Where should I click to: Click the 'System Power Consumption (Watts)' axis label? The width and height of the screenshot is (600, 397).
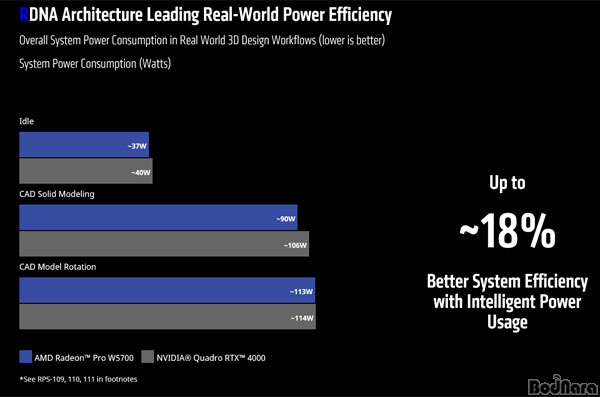pyautogui.click(x=95, y=64)
